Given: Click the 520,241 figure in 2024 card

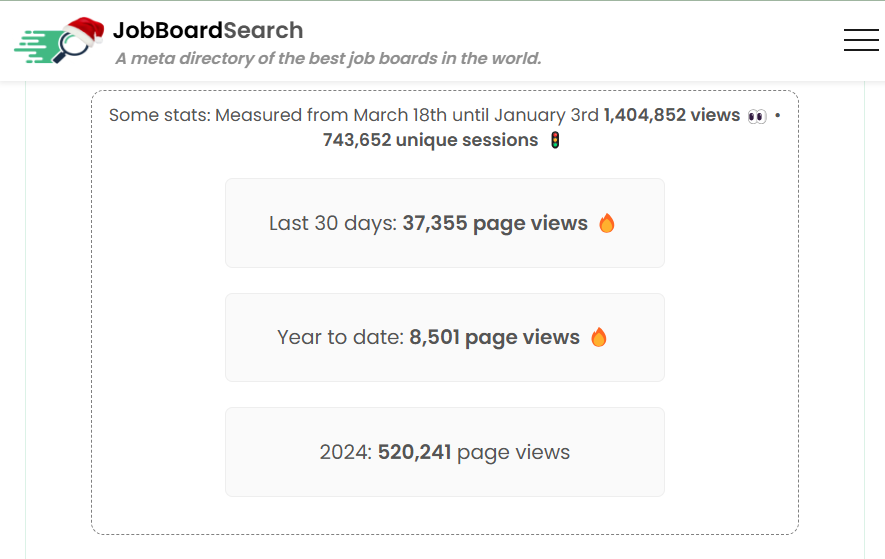Looking at the screenshot, I should click(x=414, y=452).
